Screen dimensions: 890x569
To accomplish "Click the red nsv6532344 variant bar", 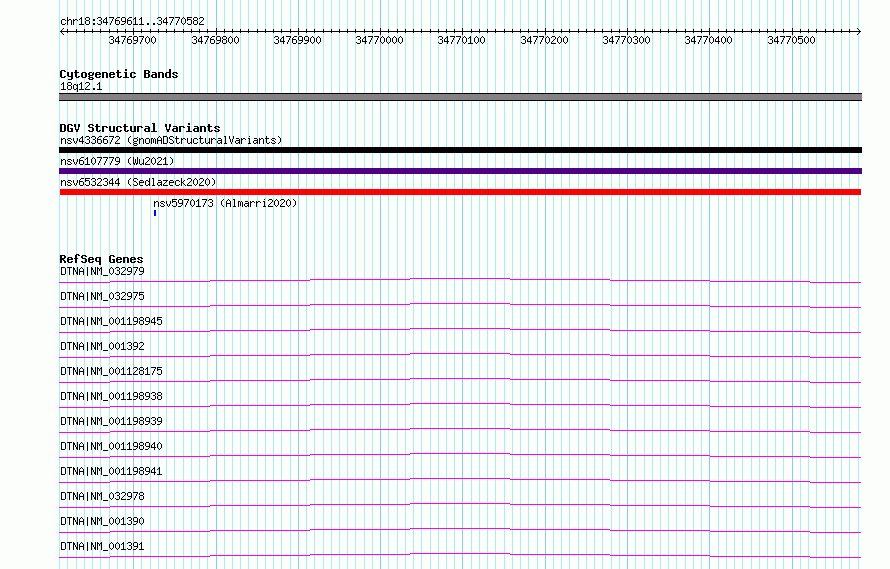I will (x=460, y=192).
